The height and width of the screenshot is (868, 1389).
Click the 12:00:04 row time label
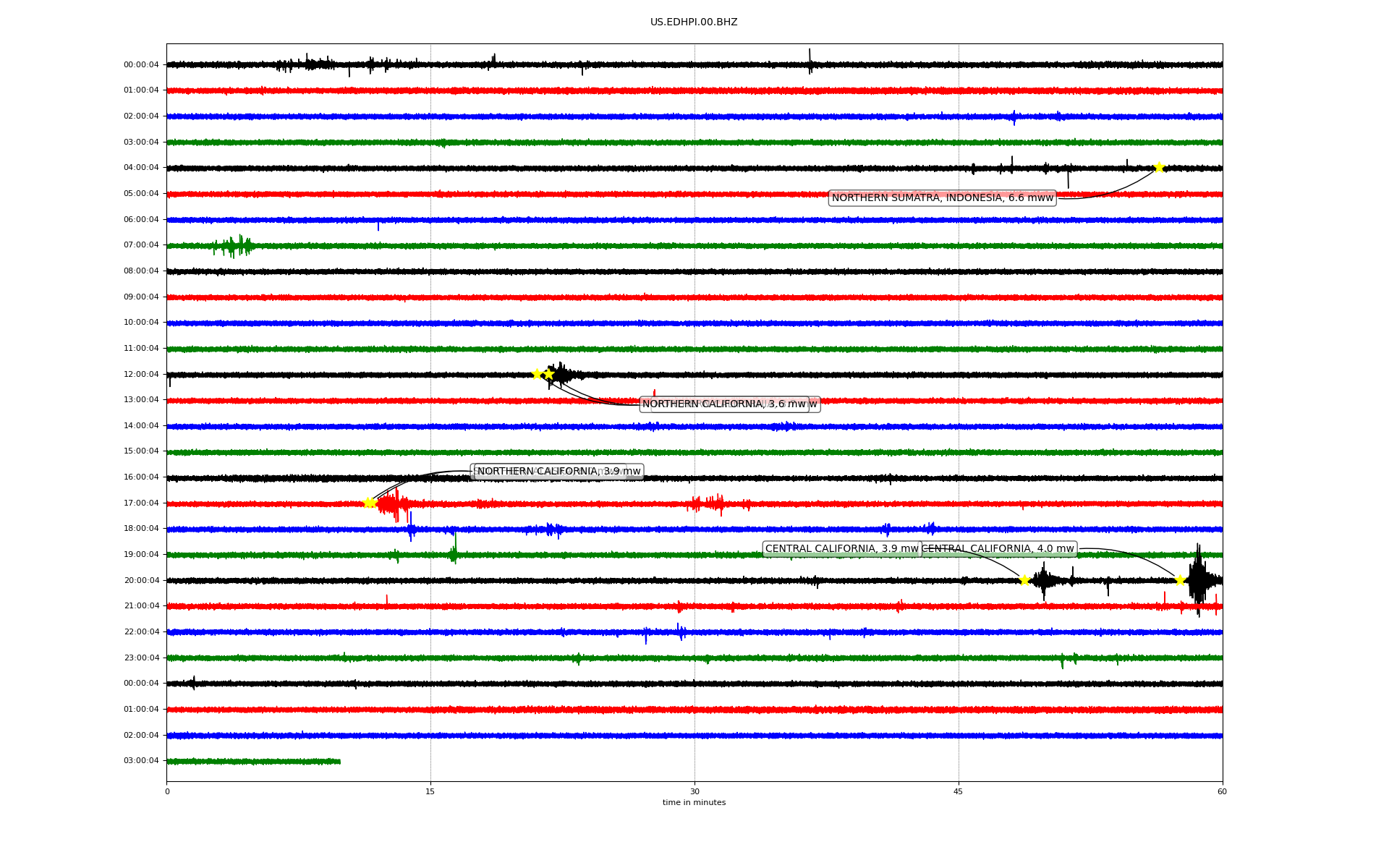click(x=141, y=375)
